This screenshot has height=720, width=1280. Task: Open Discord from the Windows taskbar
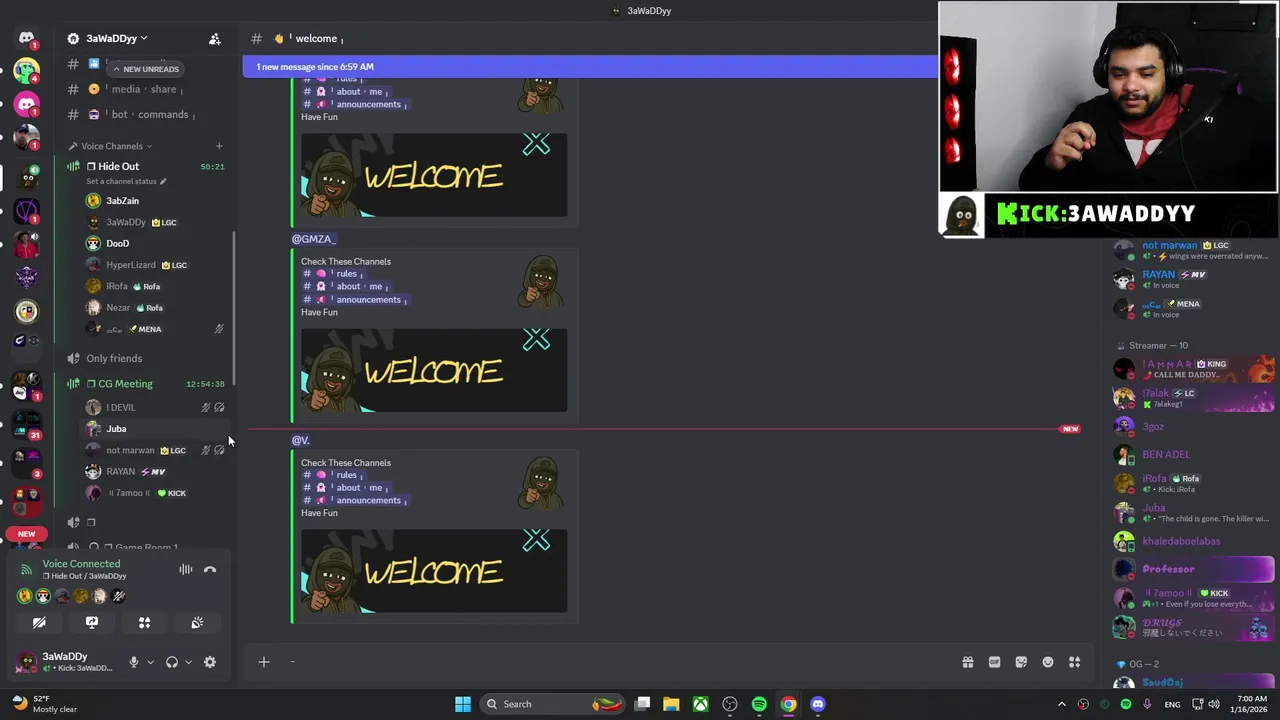tap(818, 704)
